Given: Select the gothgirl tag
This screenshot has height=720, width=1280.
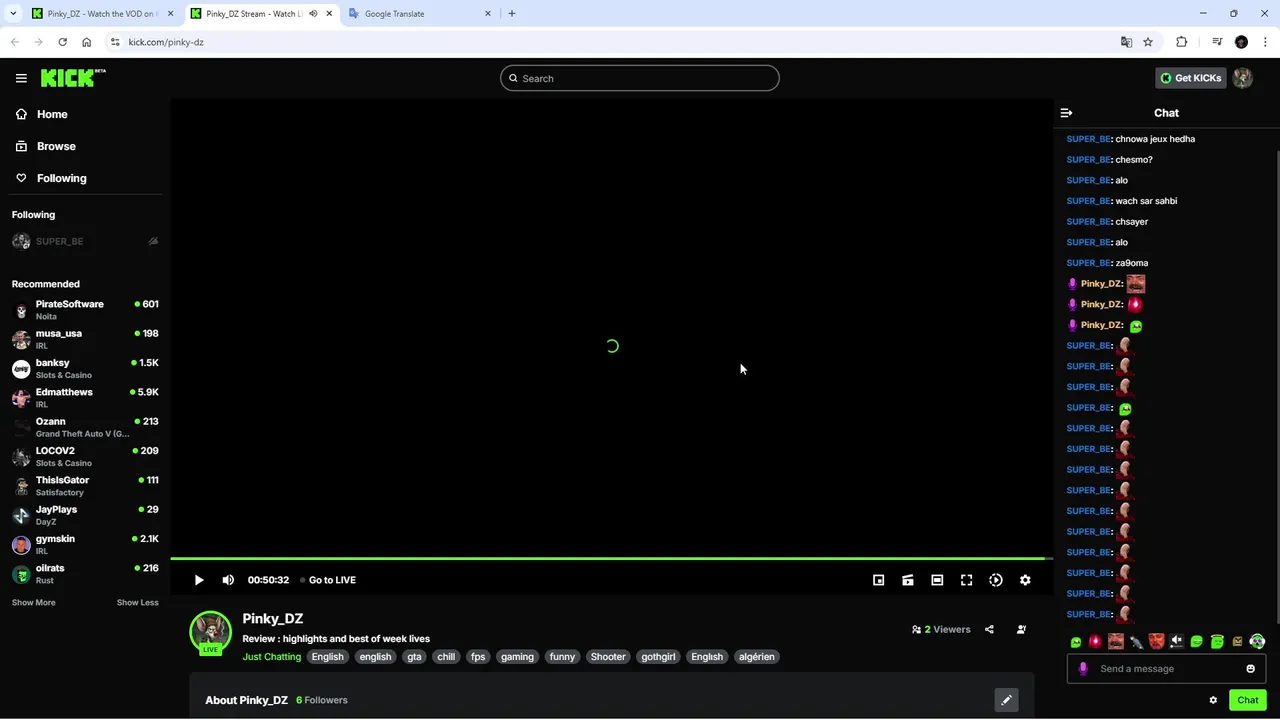Looking at the screenshot, I should [658, 657].
